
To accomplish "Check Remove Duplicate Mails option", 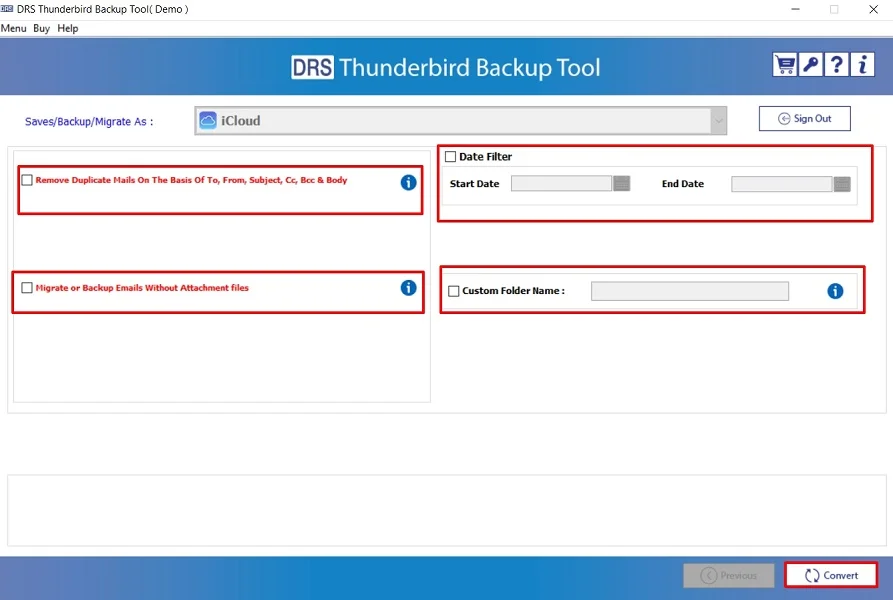I will tap(26, 180).
